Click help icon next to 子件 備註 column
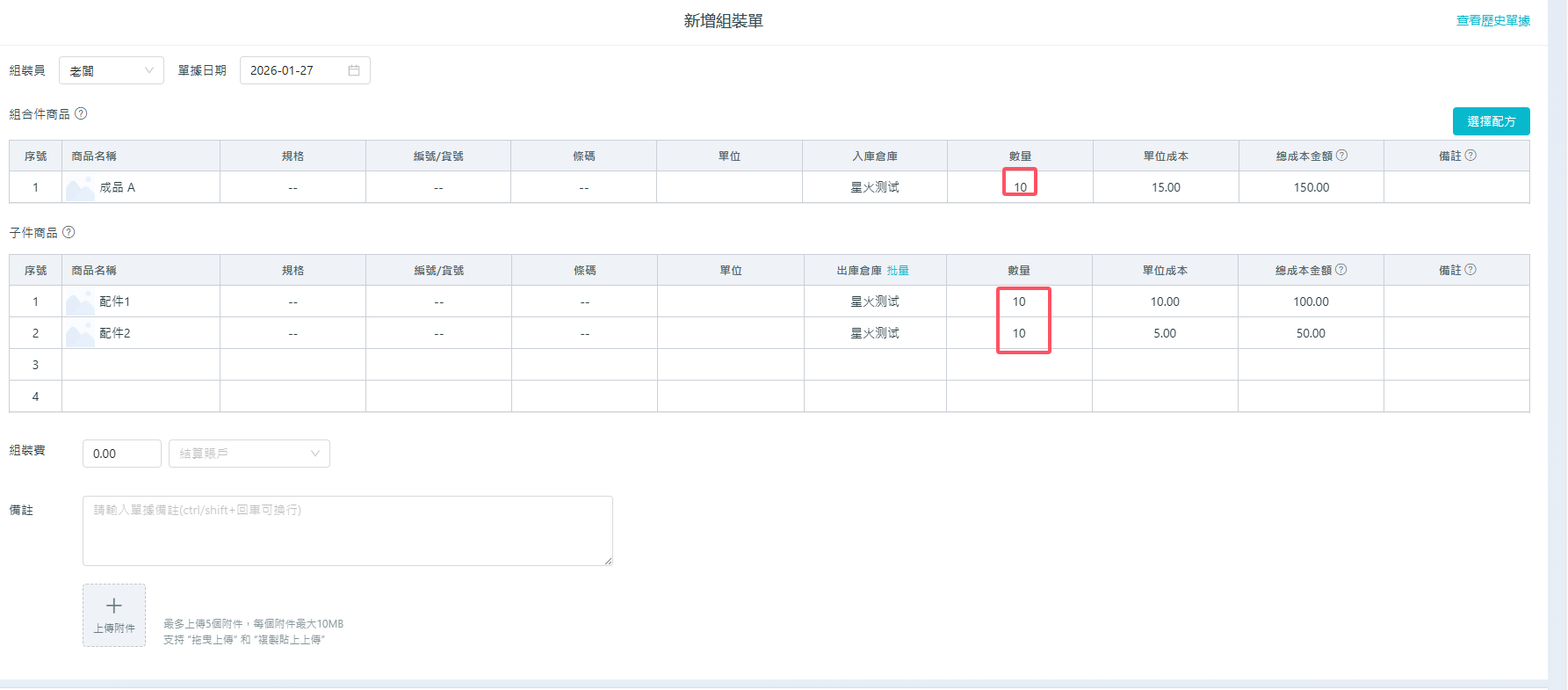Image resolution: width=1568 pixels, height=690 pixels. point(1470,270)
